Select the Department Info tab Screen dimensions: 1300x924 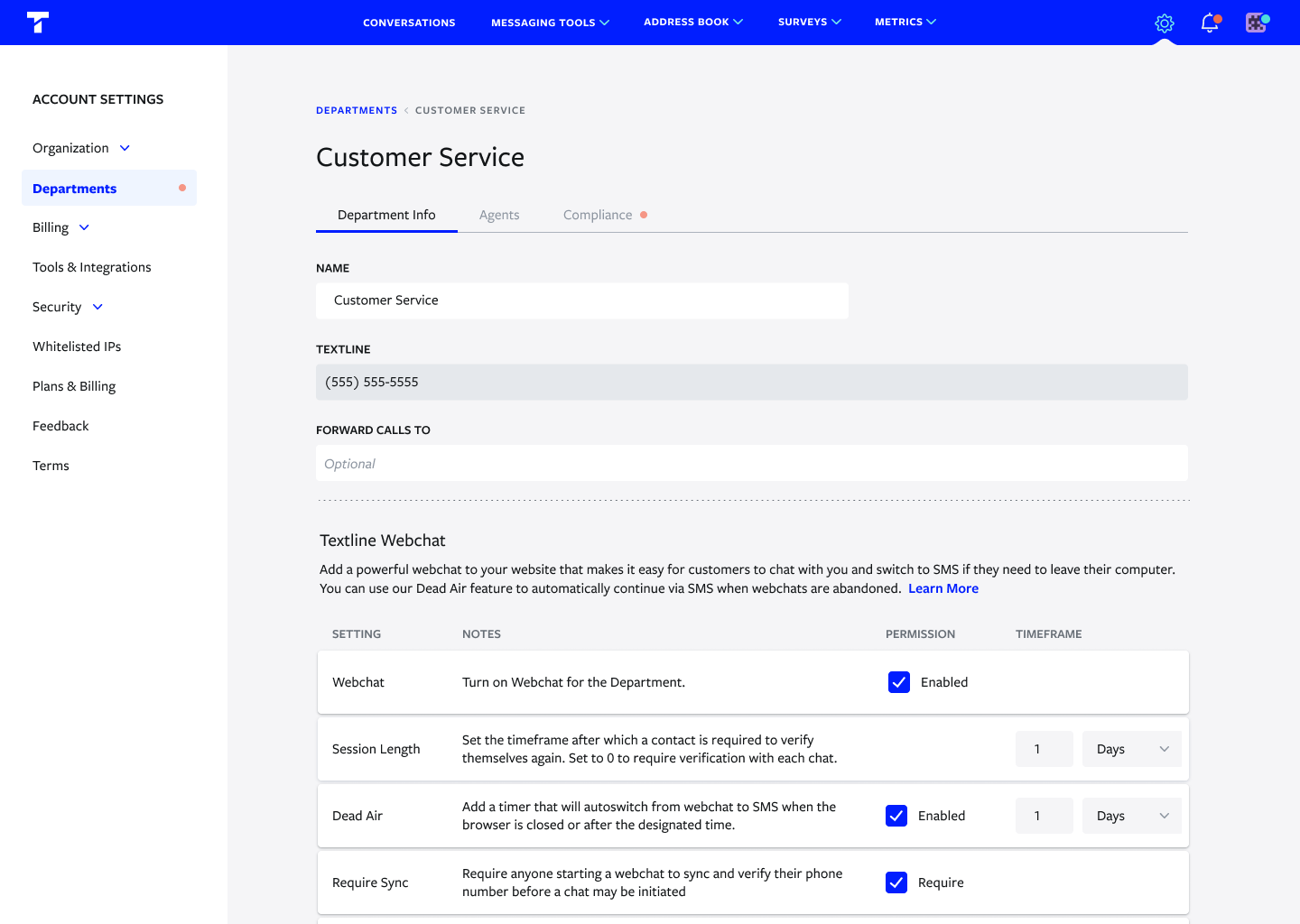point(386,215)
